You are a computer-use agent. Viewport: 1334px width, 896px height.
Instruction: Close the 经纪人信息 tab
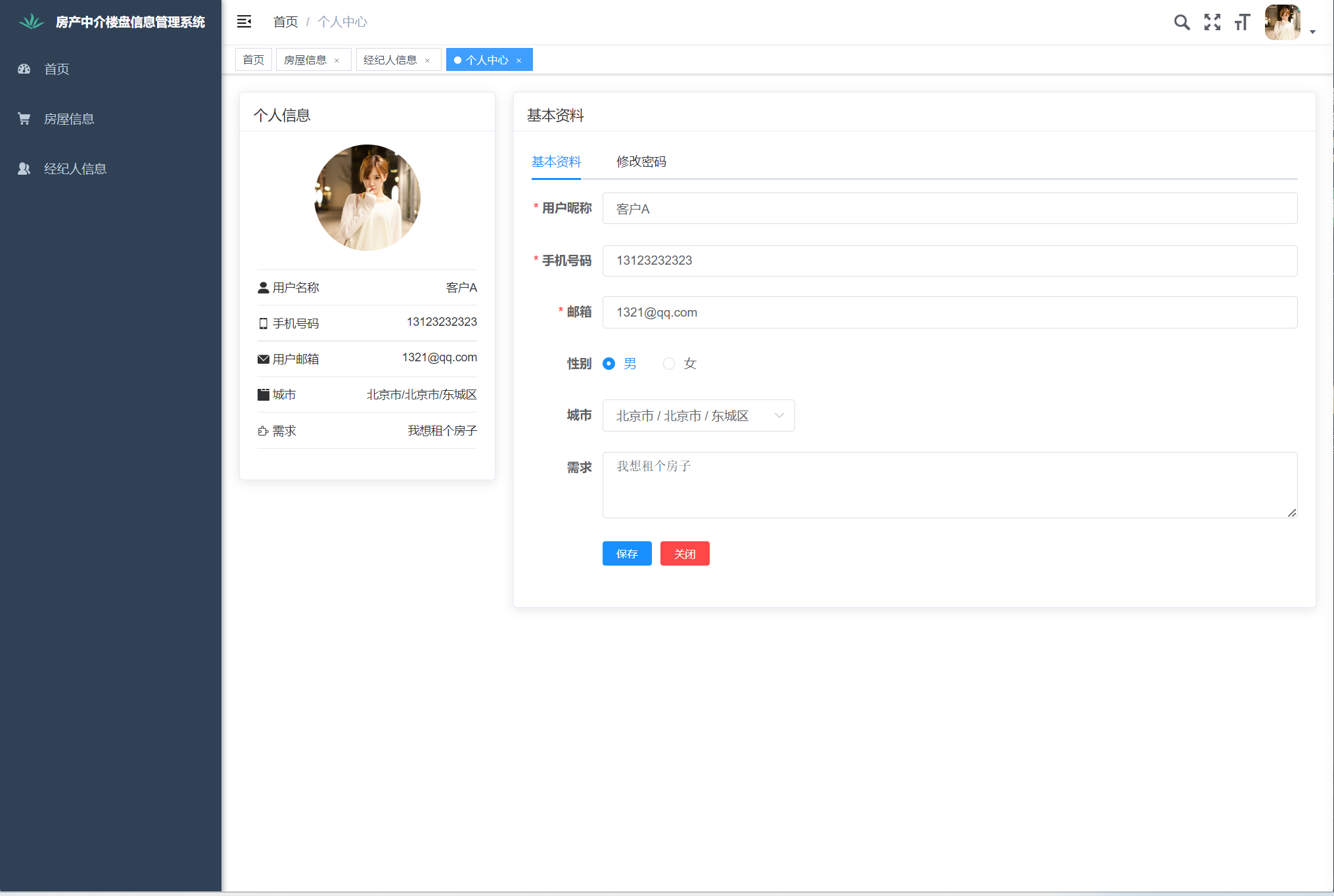pos(428,60)
